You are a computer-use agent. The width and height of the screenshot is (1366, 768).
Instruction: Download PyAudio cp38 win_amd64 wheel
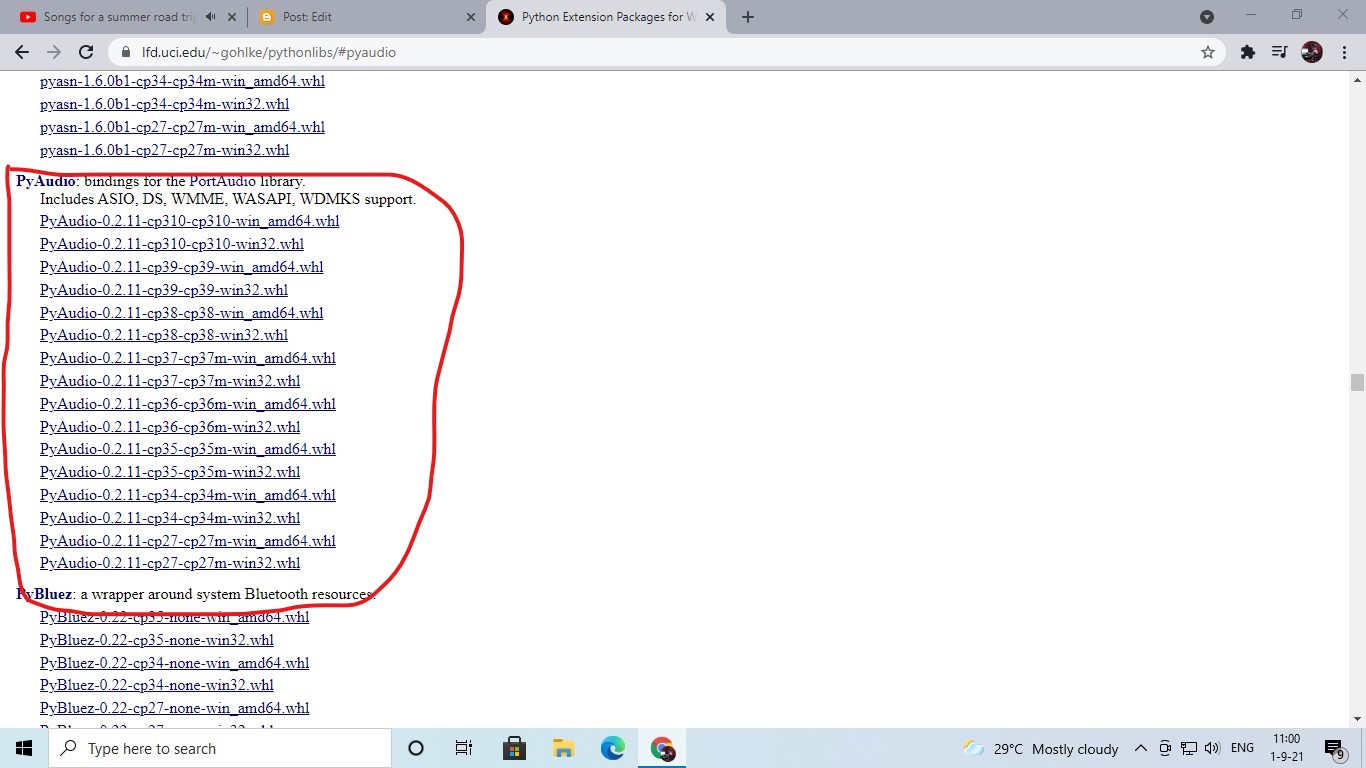pos(182,313)
